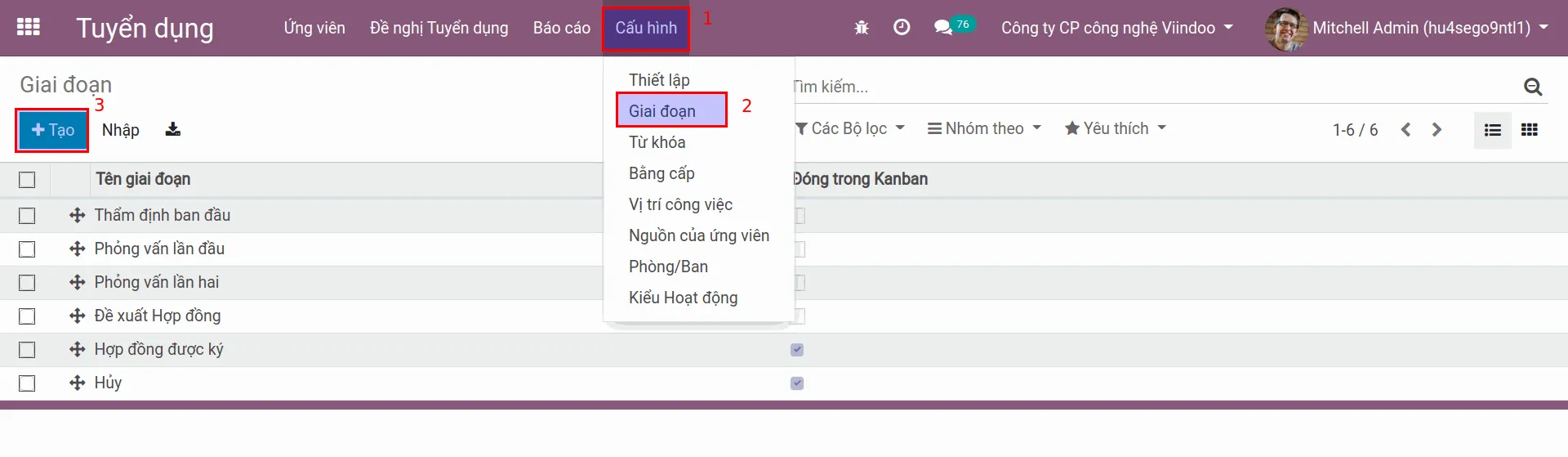Toggle the select-all header checkbox
Viewport: 1568px width, 457px height.
pos(27,179)
